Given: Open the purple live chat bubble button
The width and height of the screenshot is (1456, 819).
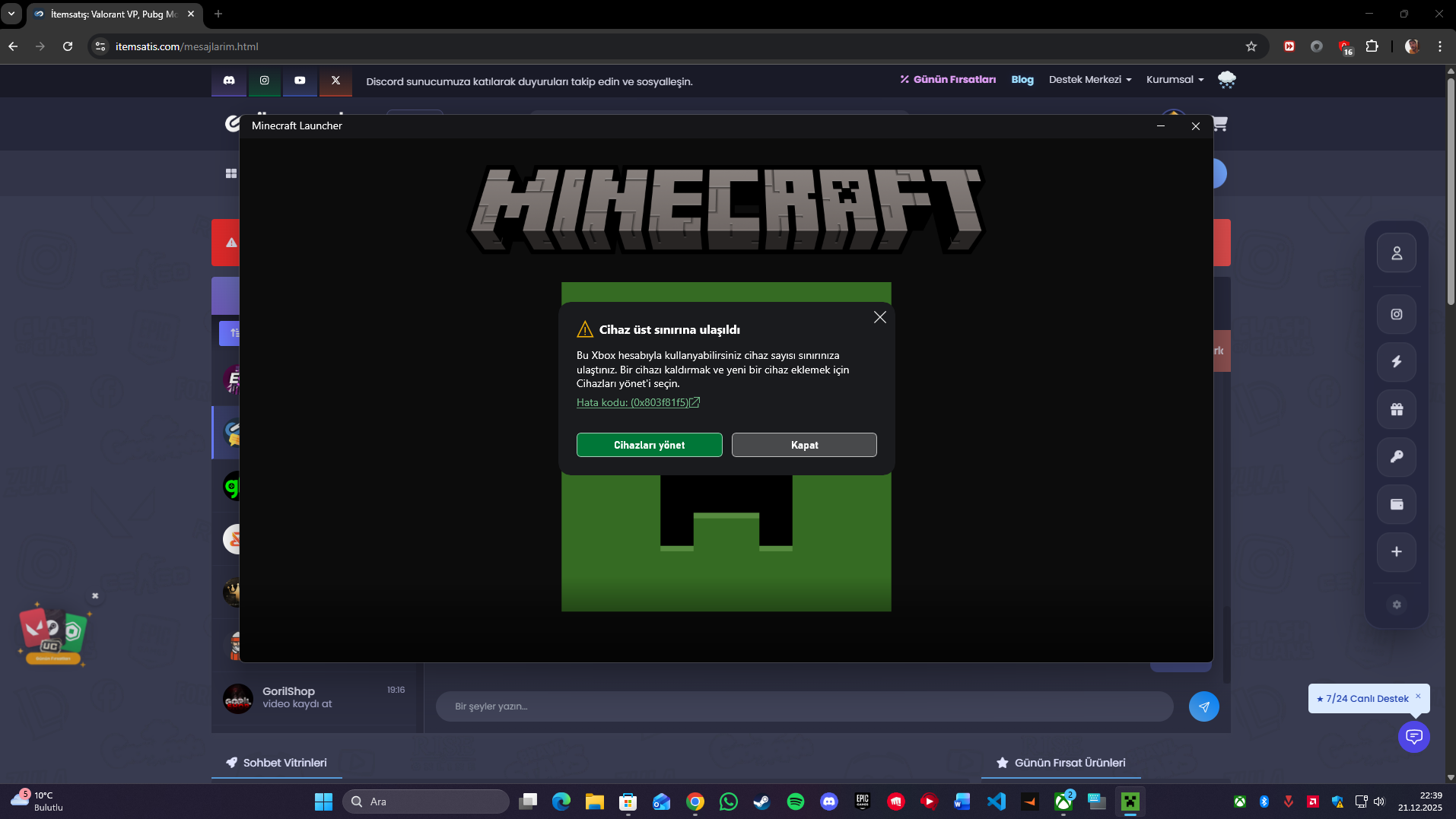Looking at the screenshot, I should [1413, 736].
